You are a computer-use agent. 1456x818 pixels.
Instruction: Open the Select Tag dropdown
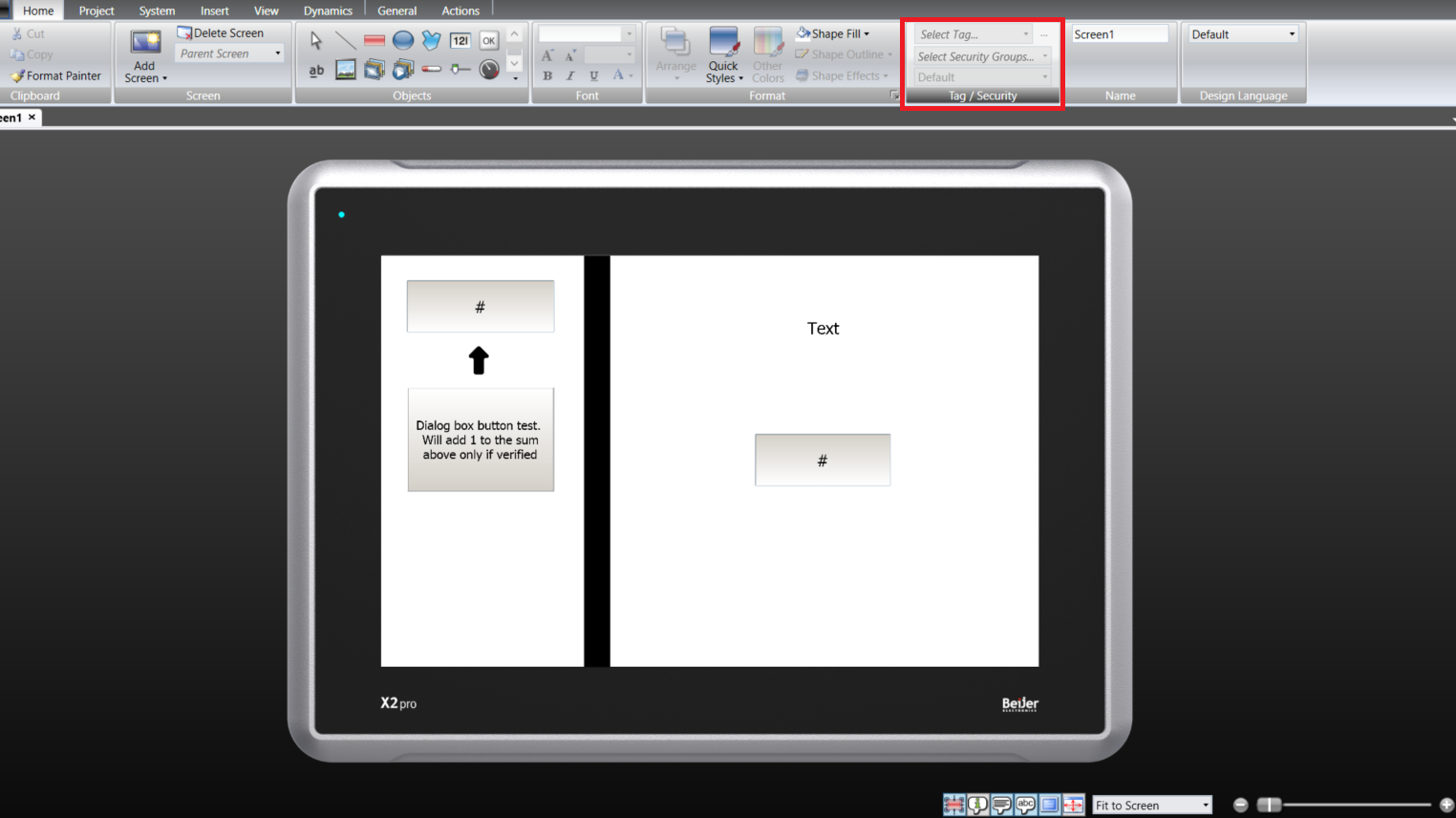(974, 34)
